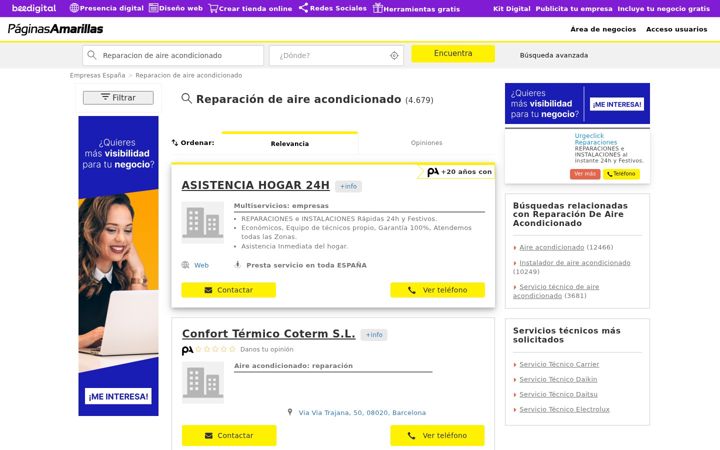This screenshot has height=450, width=720.
Task: Click Ver más in Urgeclick ad
Action: coord(585,174)
